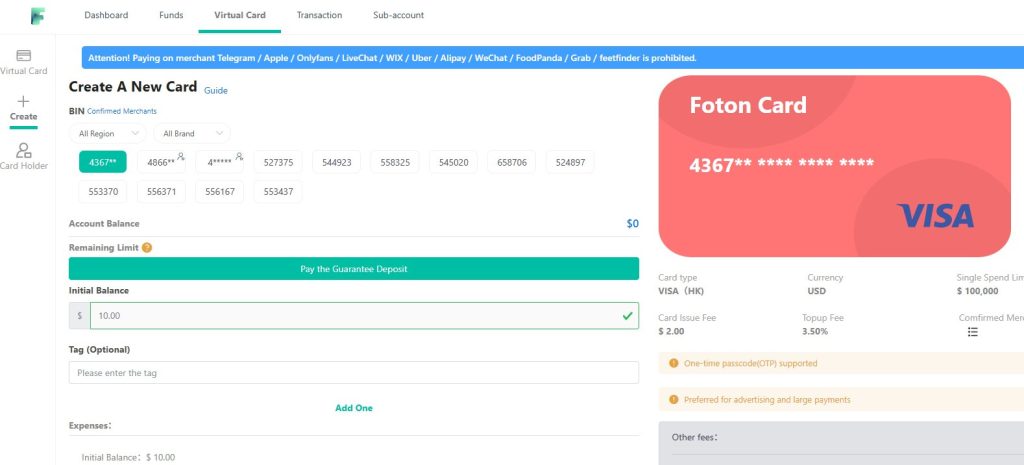This screenshot has height=465, width=1024.
Task: Focus the Tag optional input
Action: point(354,373)
